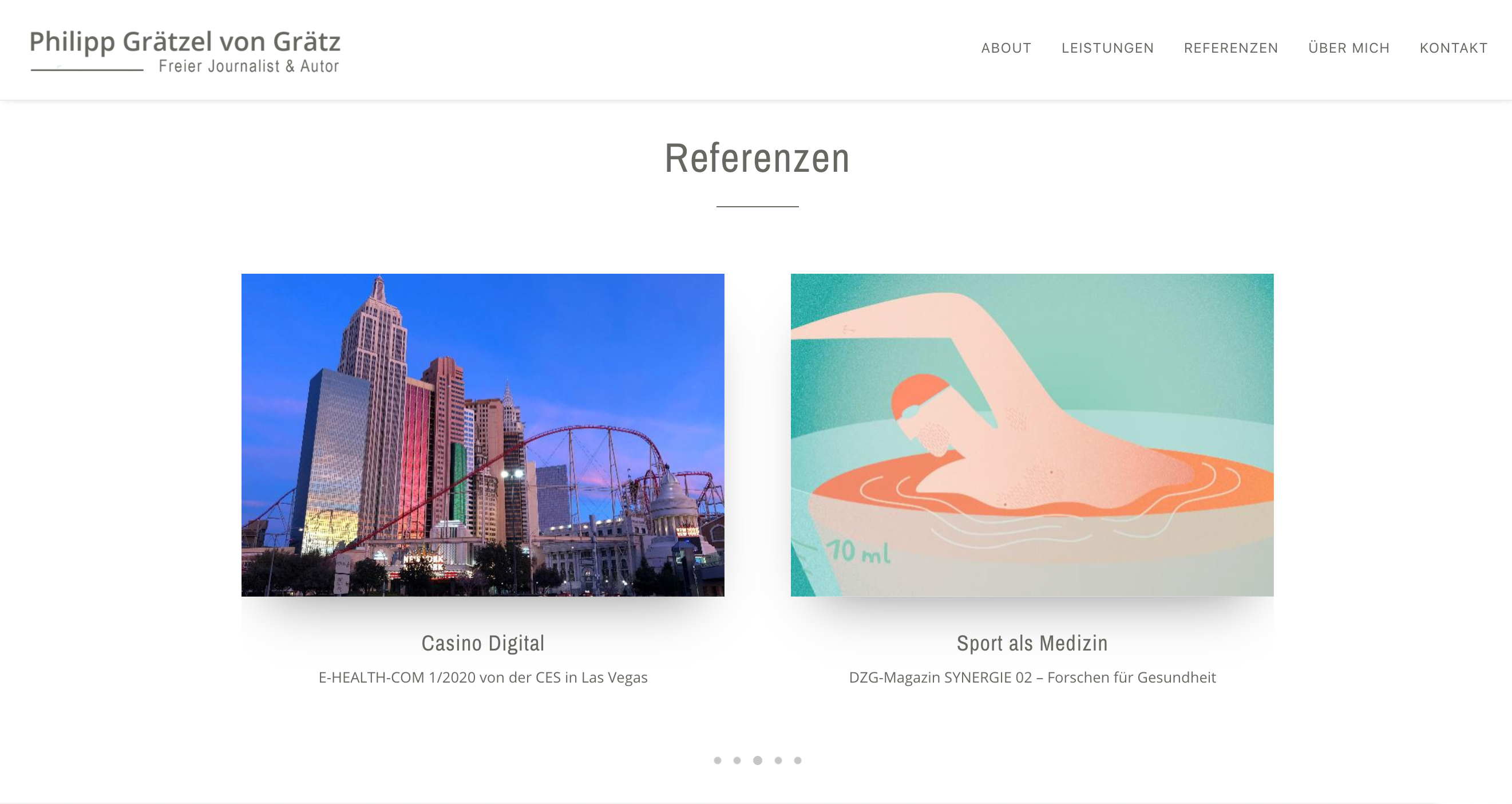Select REFERENZEN in the navigation bar
The height and width of the screenshot is (804, 1512).
pyautogui.click(x=1231, y=48)
